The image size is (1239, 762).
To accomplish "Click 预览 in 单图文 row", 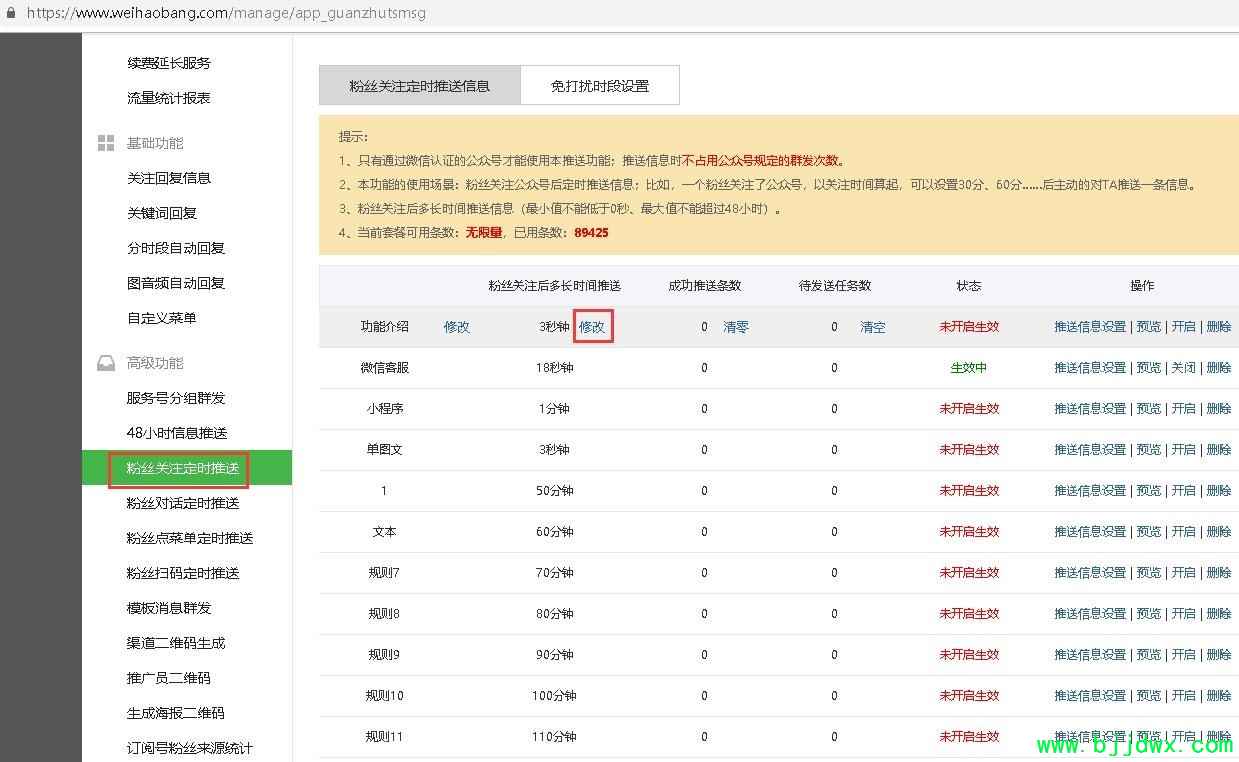I will click(1149, 450).
